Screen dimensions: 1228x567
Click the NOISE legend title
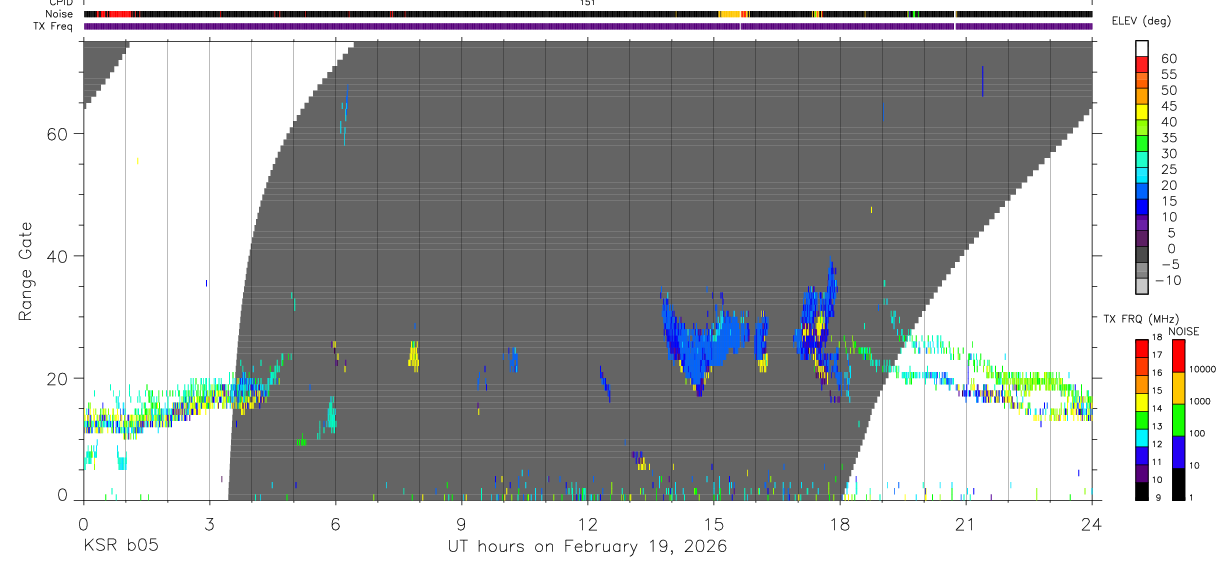pos(1183,332)
